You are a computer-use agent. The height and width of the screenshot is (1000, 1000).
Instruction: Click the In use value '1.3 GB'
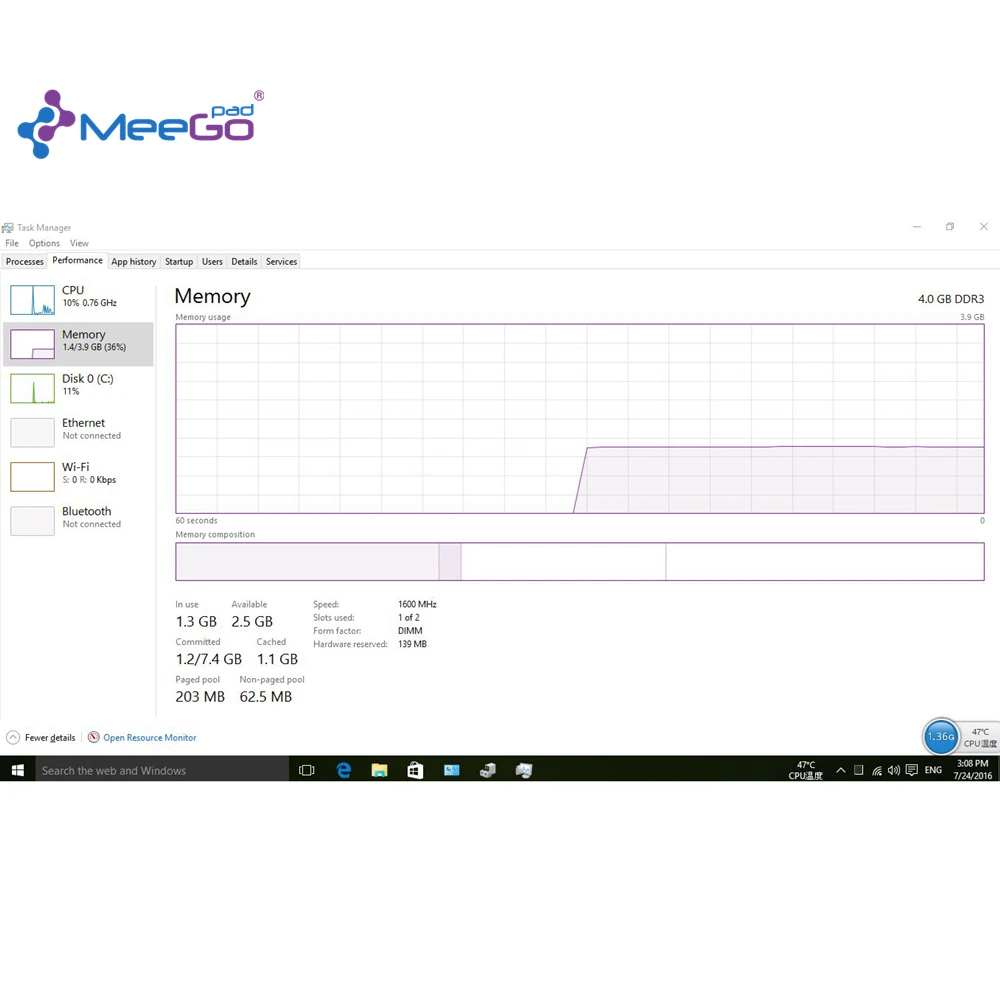[x=196, y=621]
